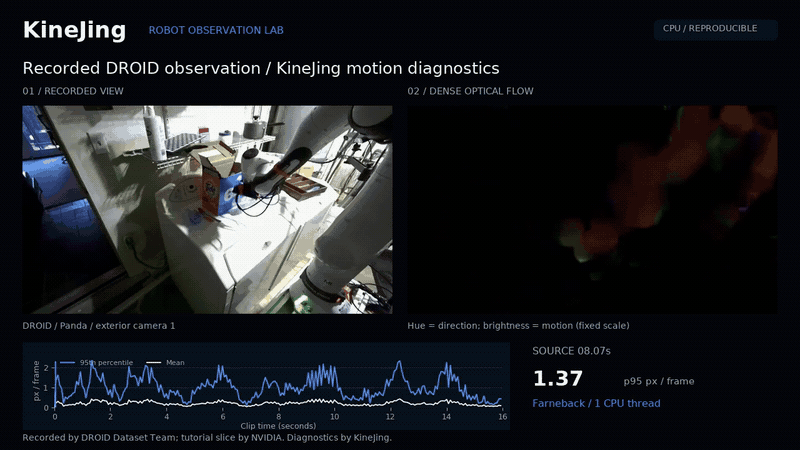Click the Hue = direction brightness caption
This screenshot has width=800, height=450.
[518, 326]
